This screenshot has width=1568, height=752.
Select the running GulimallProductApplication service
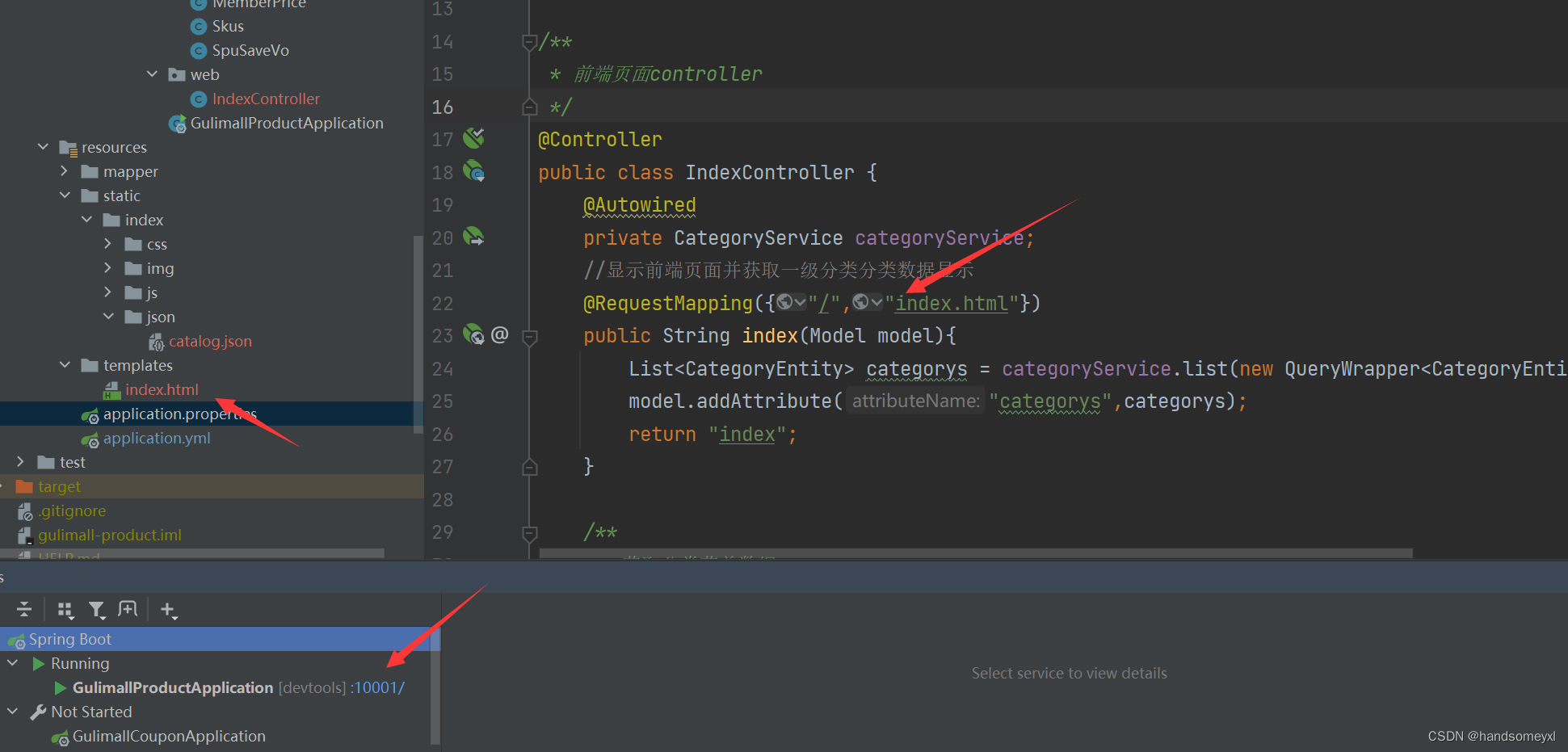(x=173, y=688)
